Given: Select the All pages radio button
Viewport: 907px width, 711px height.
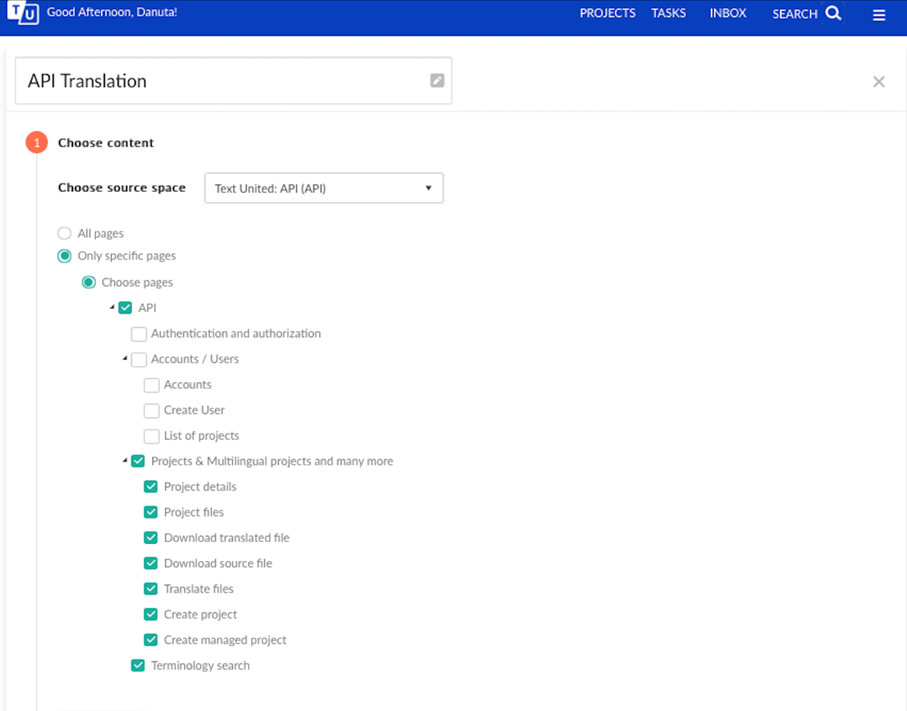Looking at the screenshot, I should 64,233.
